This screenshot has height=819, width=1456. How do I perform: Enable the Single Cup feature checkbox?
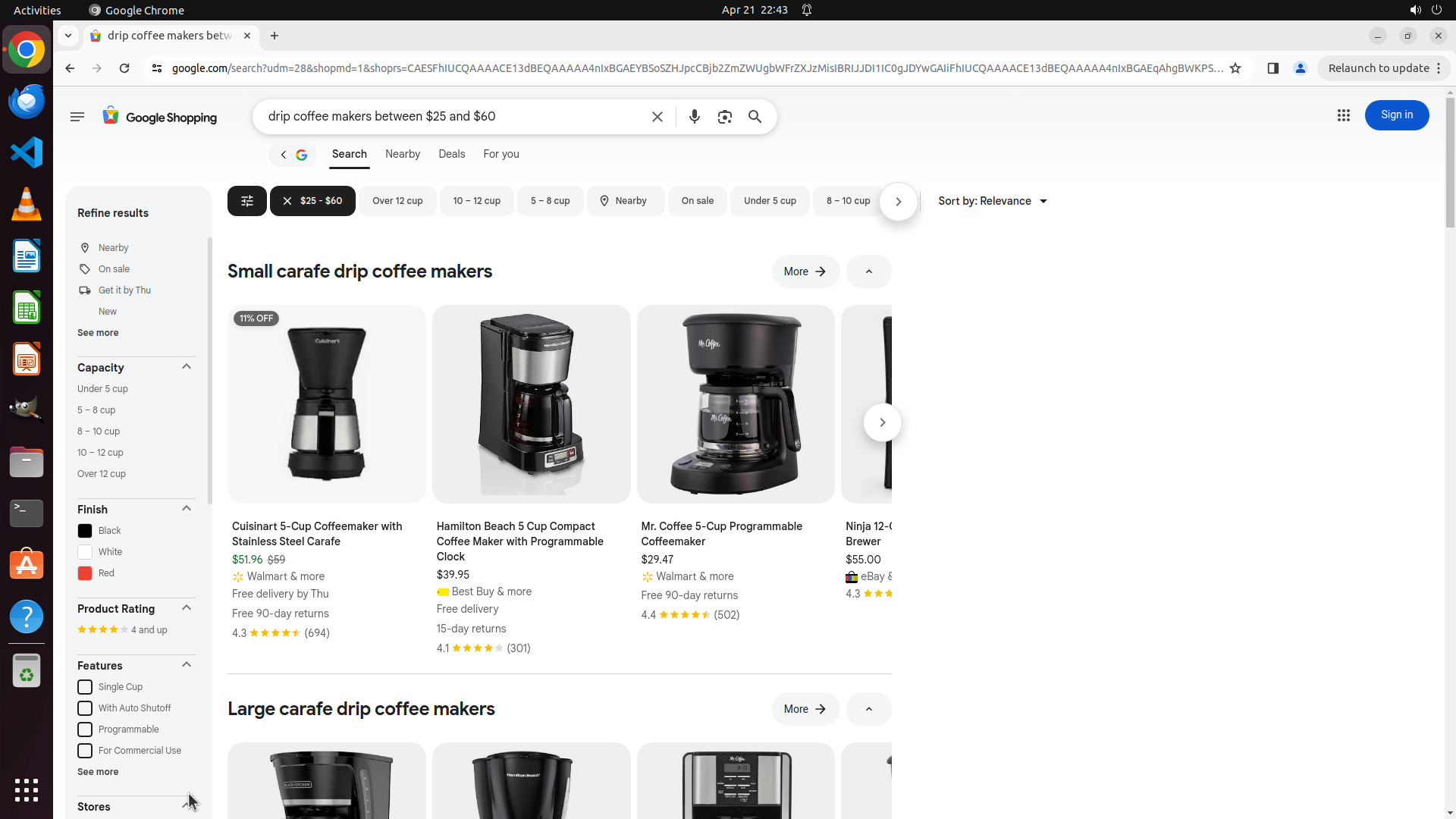[x=85, y=687]
